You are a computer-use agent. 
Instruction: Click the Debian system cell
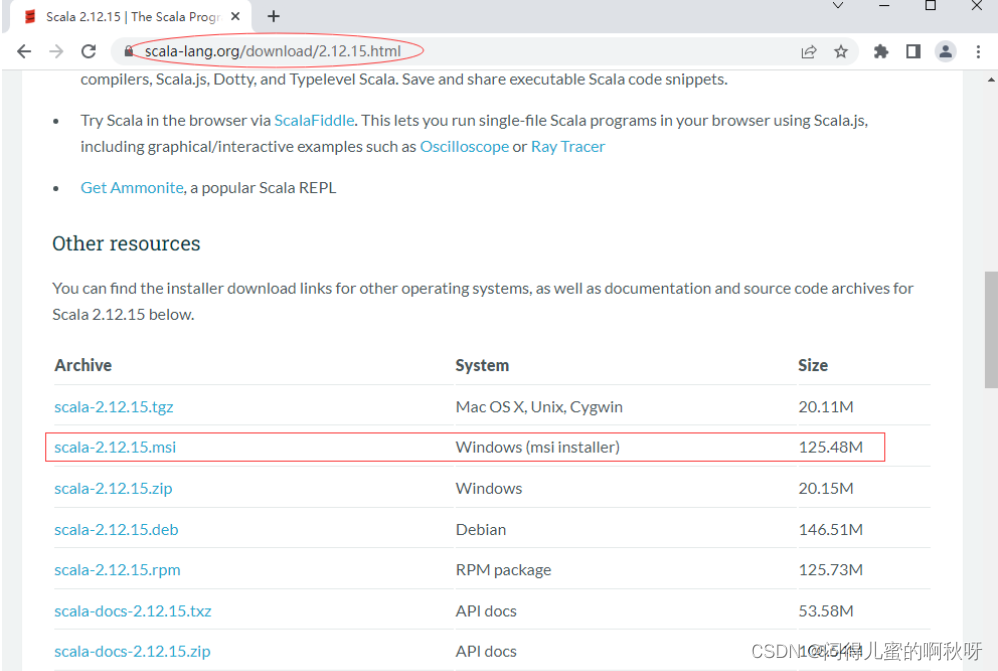pyautogui.click(x=481, y=530)
